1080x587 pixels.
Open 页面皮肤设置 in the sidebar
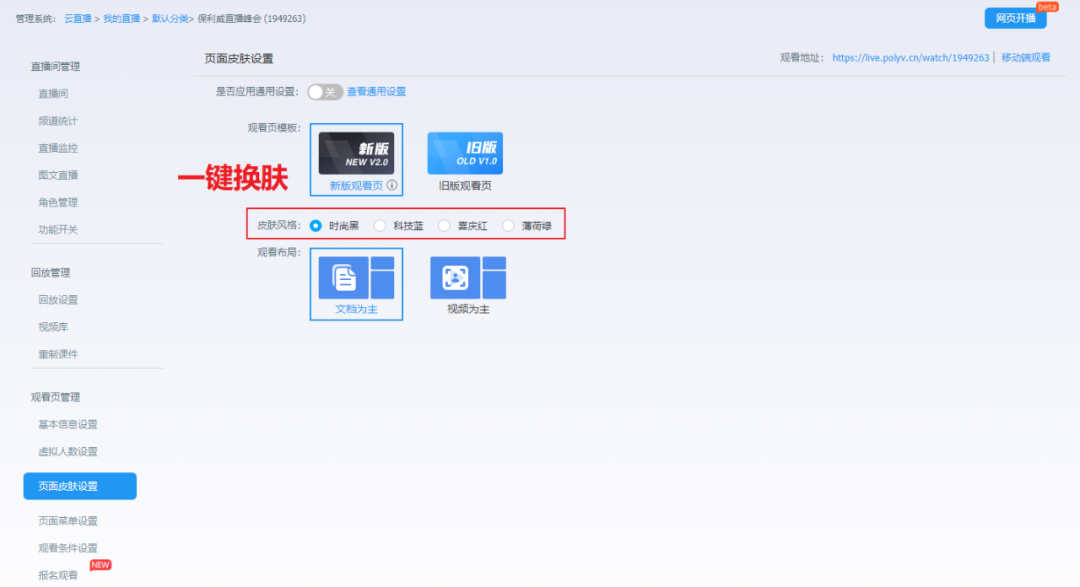pyautogui.click(x=80, y=486)
